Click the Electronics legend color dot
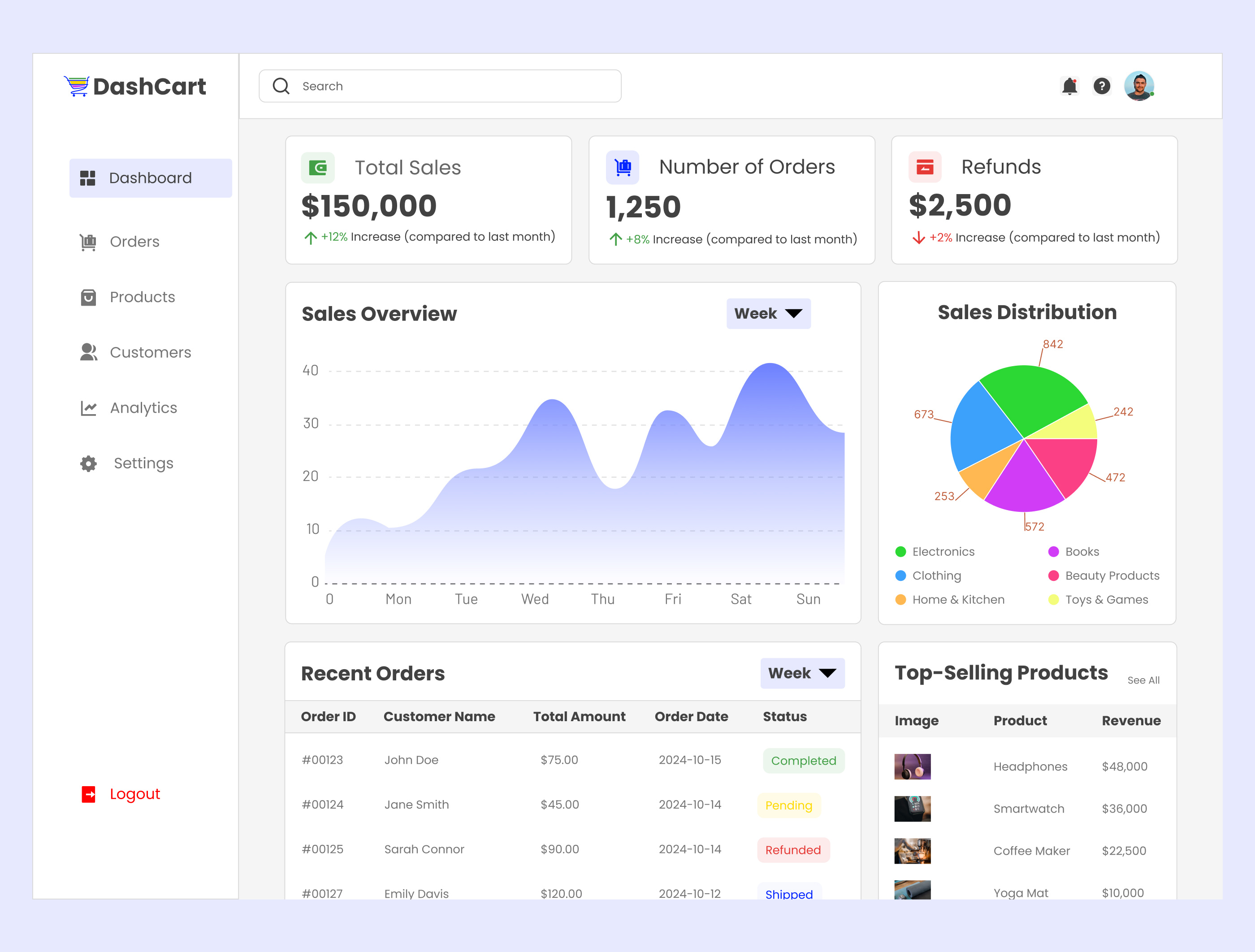The height and width of the screenshot is (952, 1255). pos(900,551)
